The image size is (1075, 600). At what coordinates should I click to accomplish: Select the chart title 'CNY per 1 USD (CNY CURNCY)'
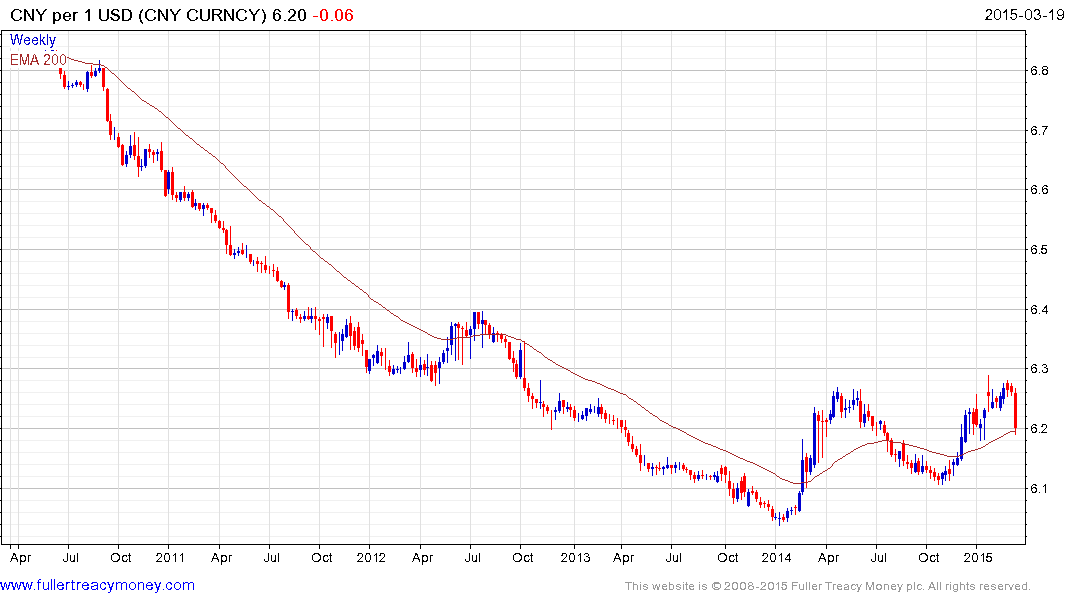pyautogui.click(x=138, y=15)
